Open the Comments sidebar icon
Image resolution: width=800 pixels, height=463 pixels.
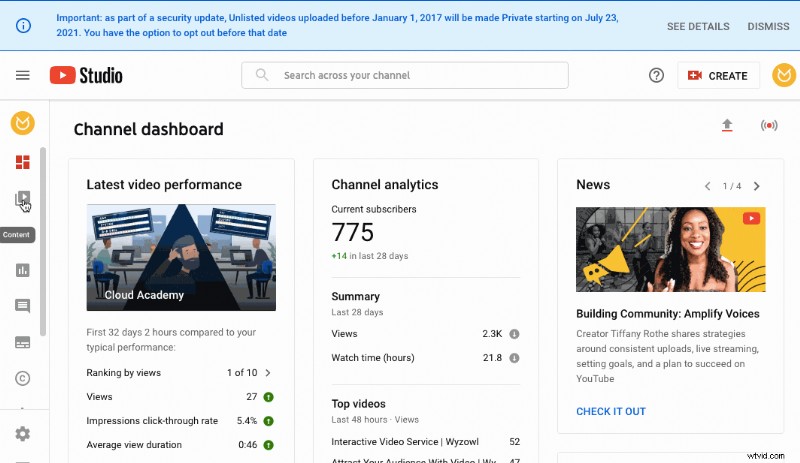pyautogui.click(x=22, y=306)
